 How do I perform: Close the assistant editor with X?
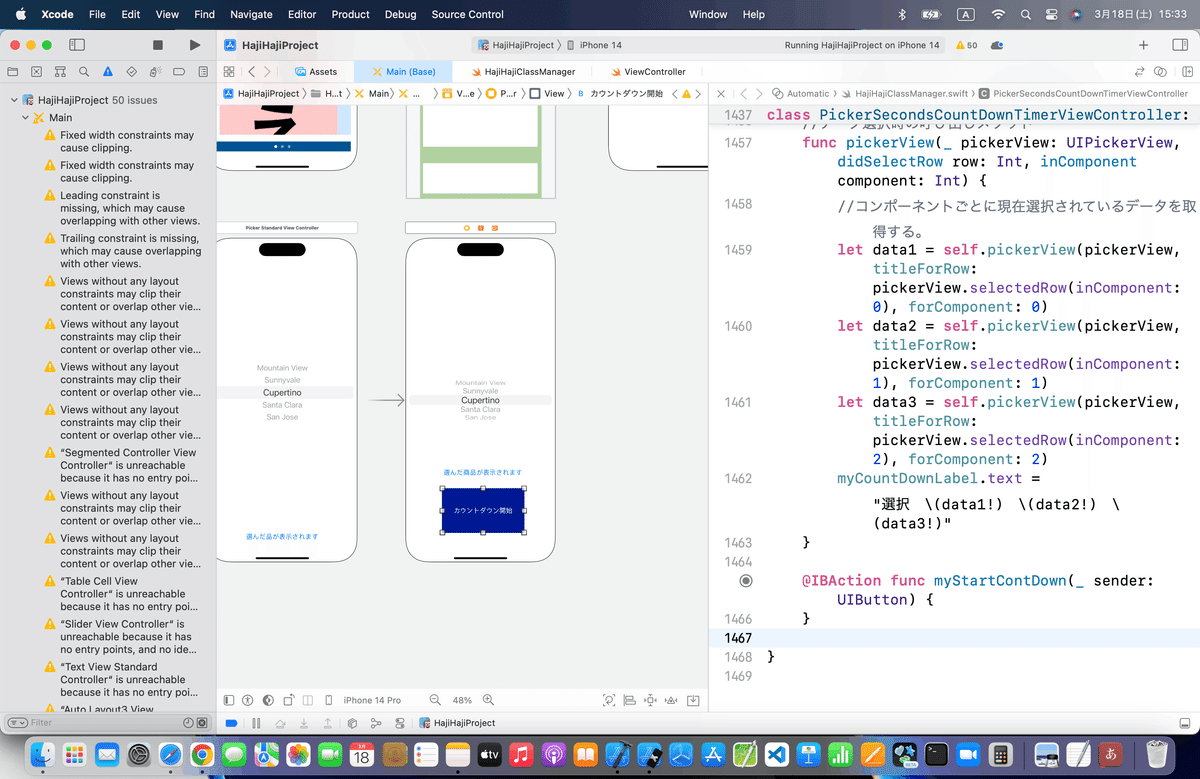721,93
